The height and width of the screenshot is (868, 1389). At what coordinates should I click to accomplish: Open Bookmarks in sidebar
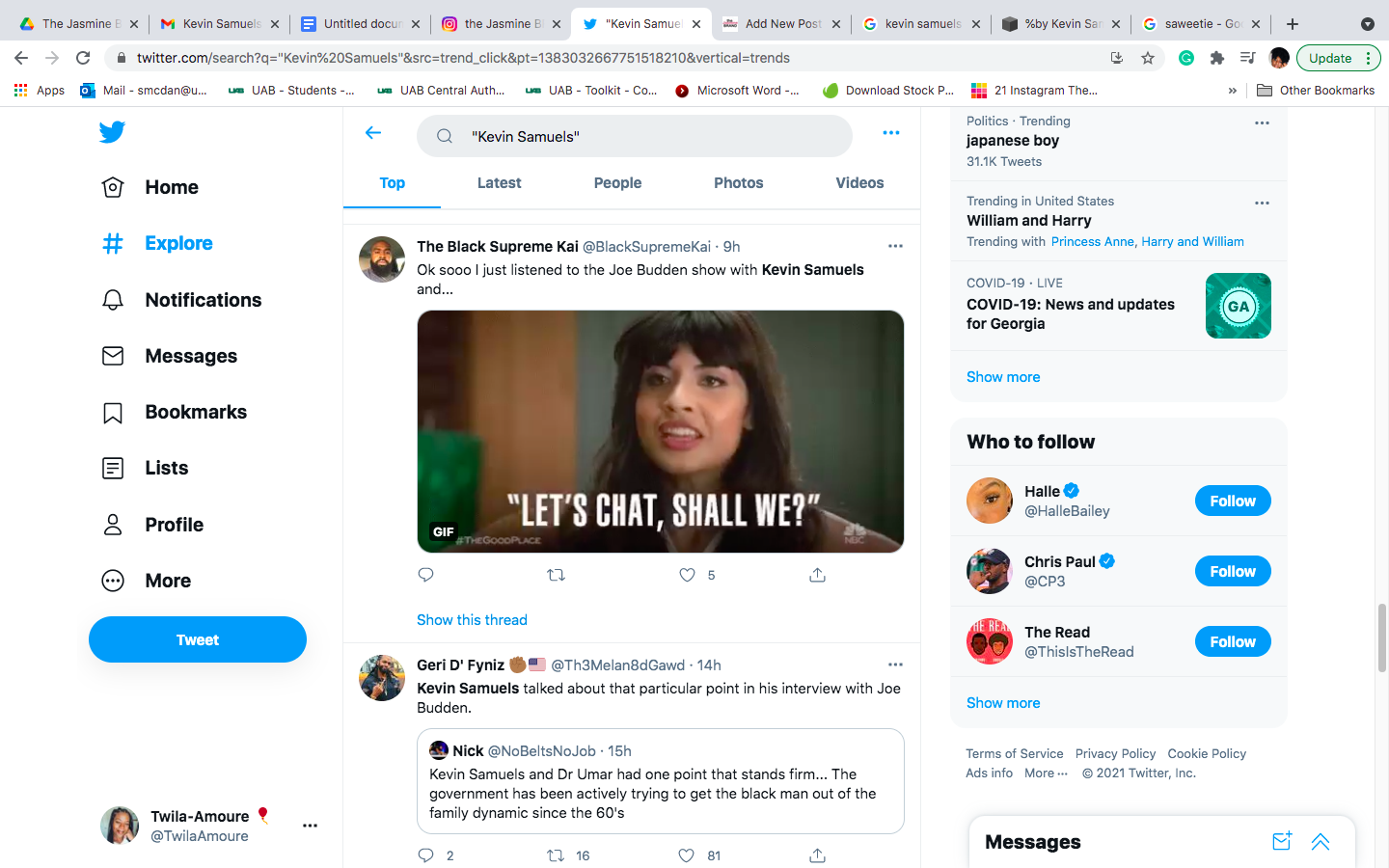click(x=174, y=412)
